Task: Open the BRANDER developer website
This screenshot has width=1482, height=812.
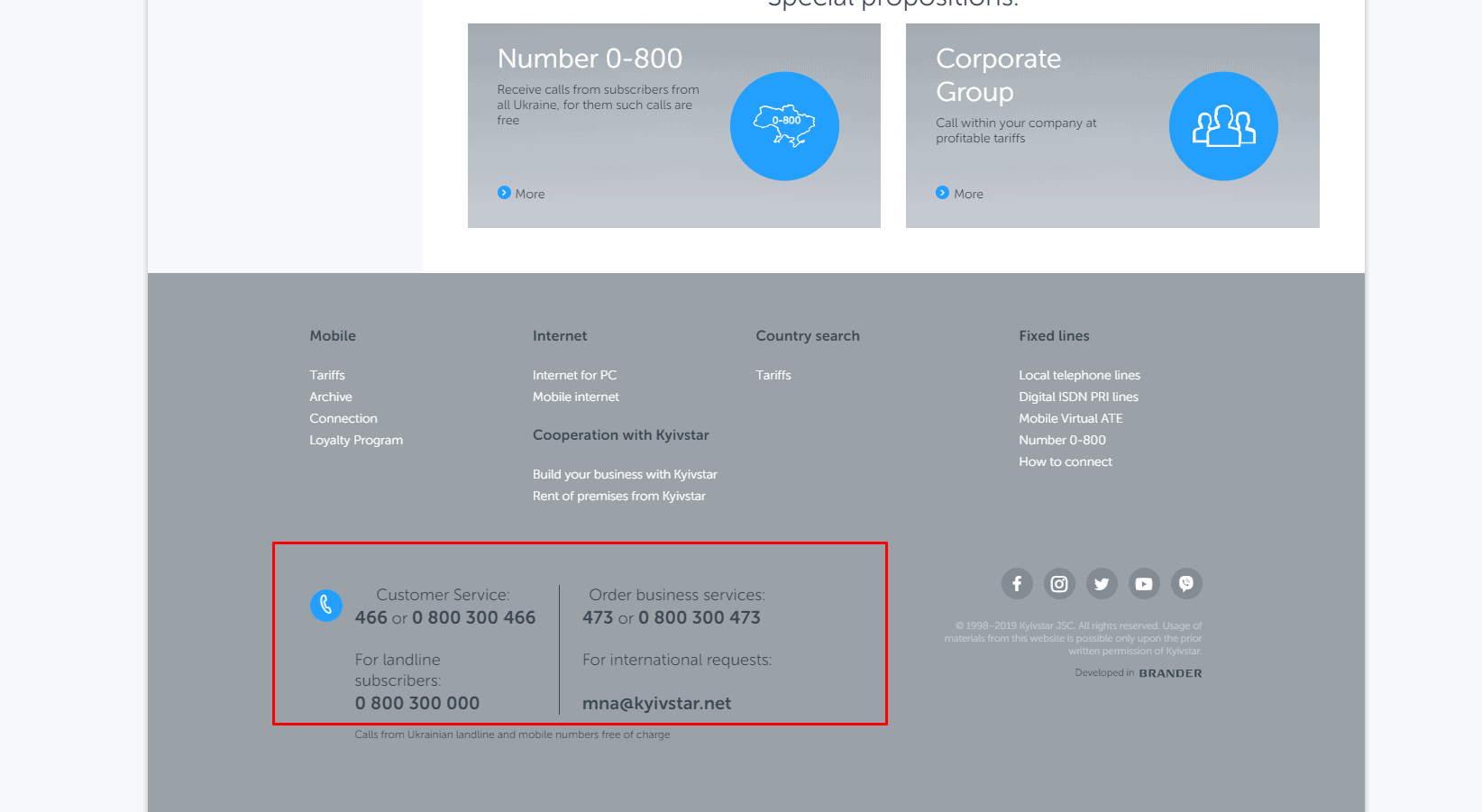Action: click(1169, 672)
